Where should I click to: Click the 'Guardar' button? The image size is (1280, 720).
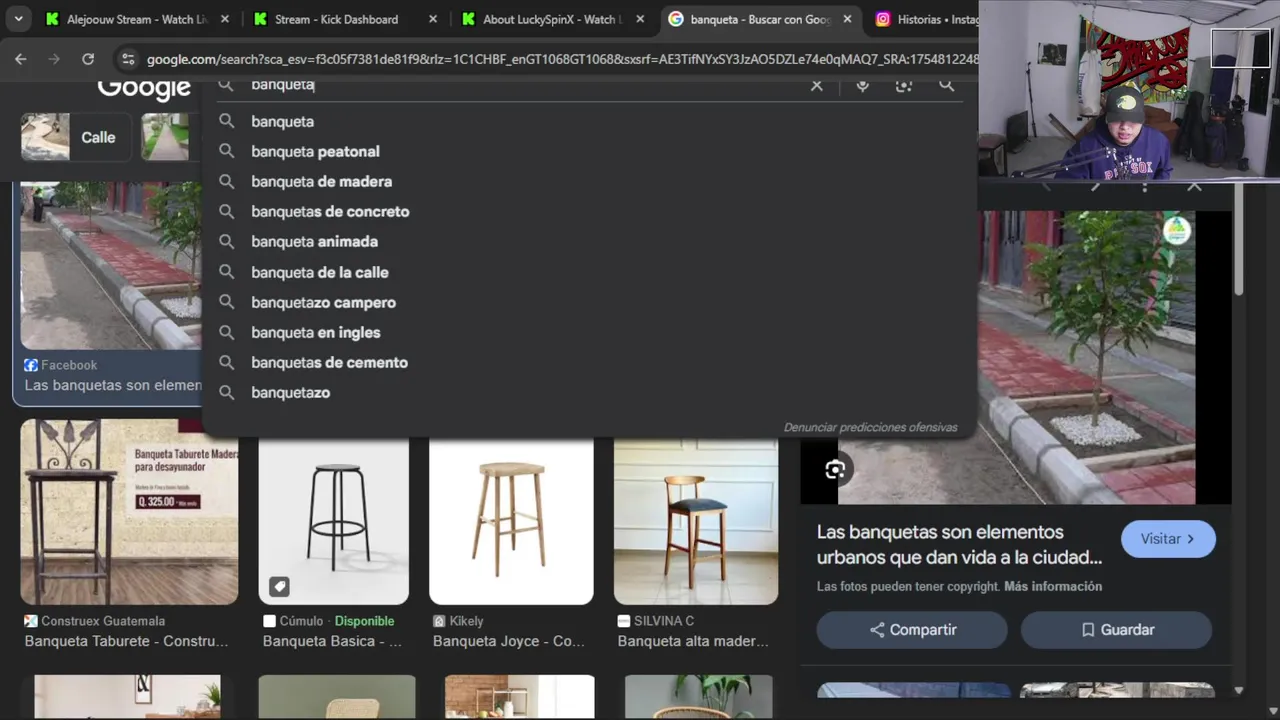click(x=1116, y=630)
